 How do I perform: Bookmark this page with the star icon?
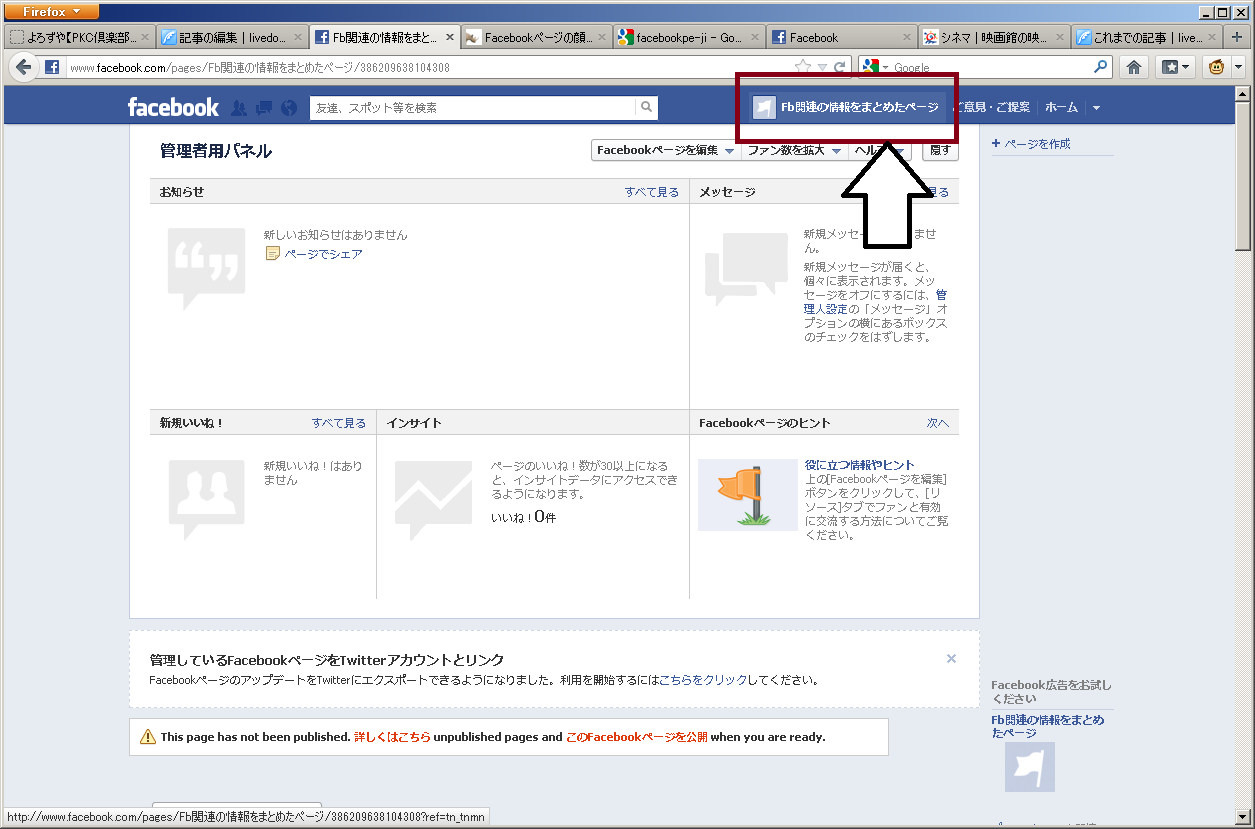pyautogui.click(x=802, y=67)
